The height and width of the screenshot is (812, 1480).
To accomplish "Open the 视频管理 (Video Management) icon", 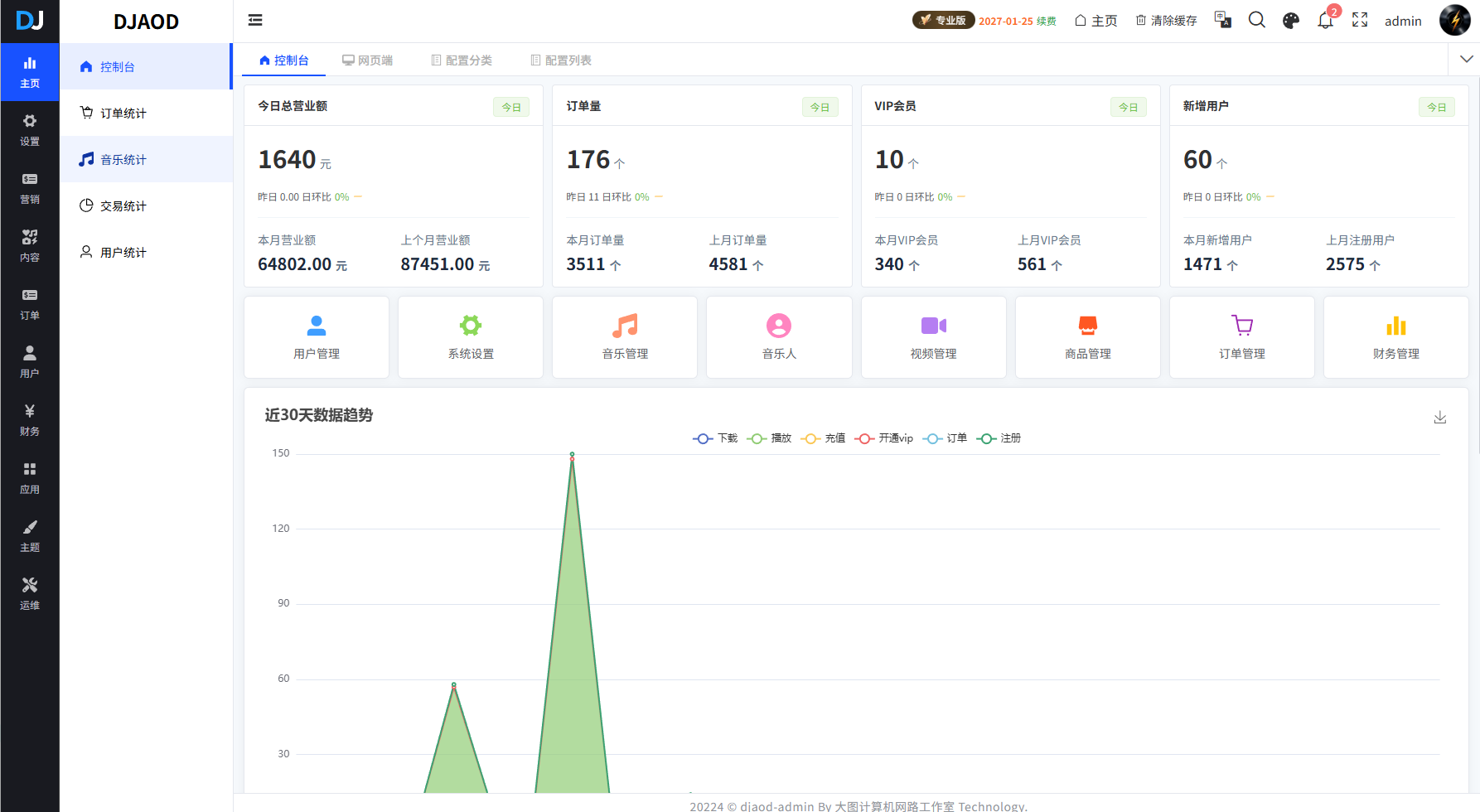I will (x=933, y=336).
